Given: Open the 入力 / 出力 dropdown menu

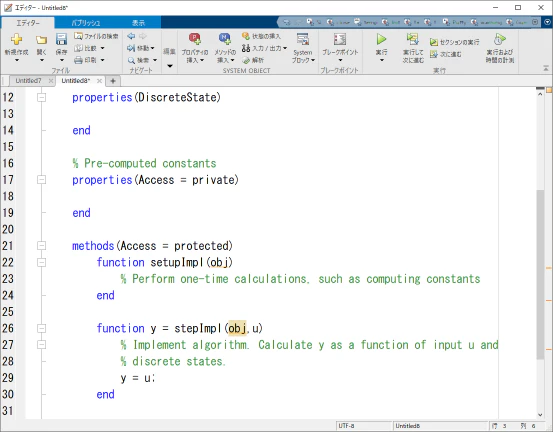Looking at the screenshot, I should click(285, 48).
